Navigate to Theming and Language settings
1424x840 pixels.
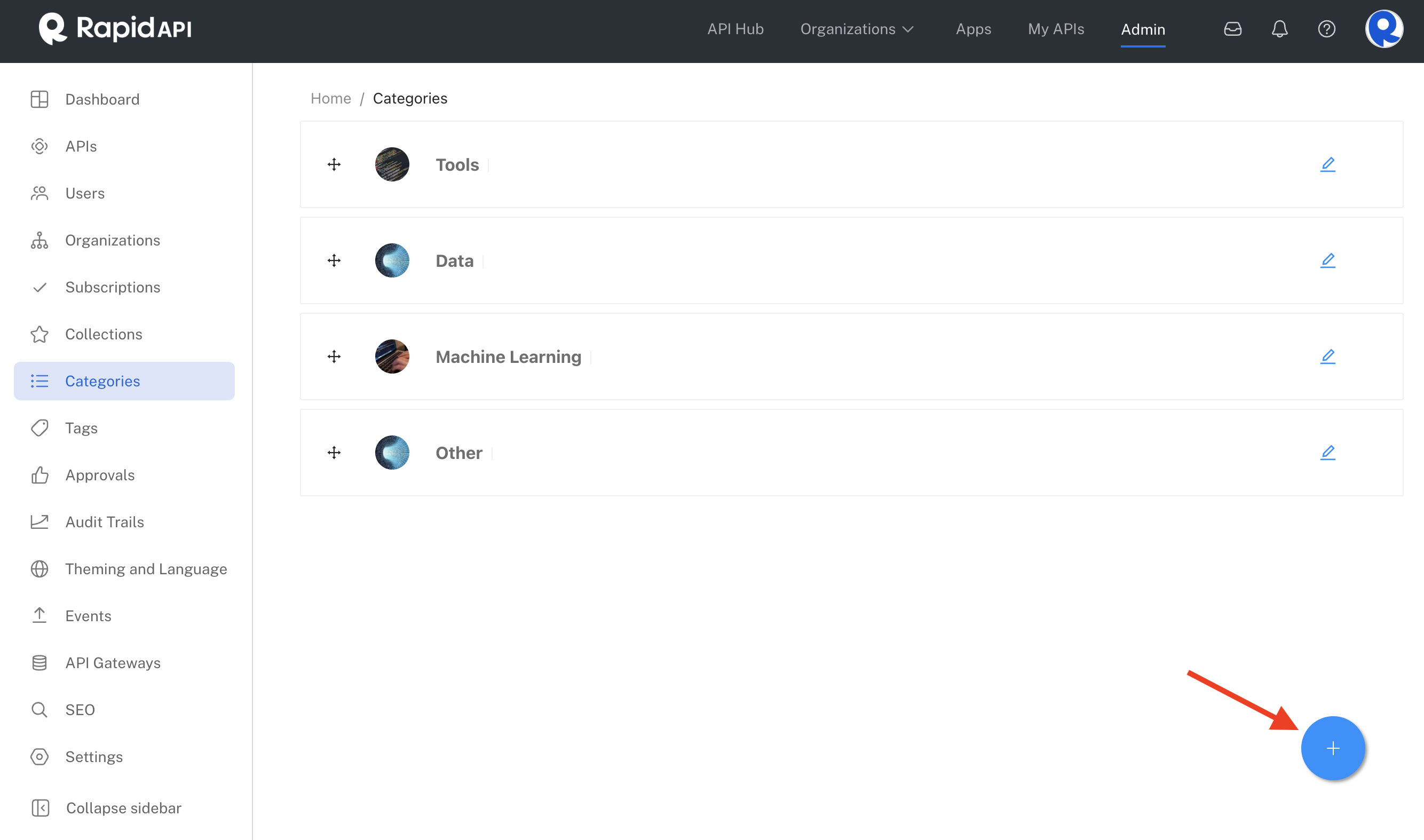[146, 569]
